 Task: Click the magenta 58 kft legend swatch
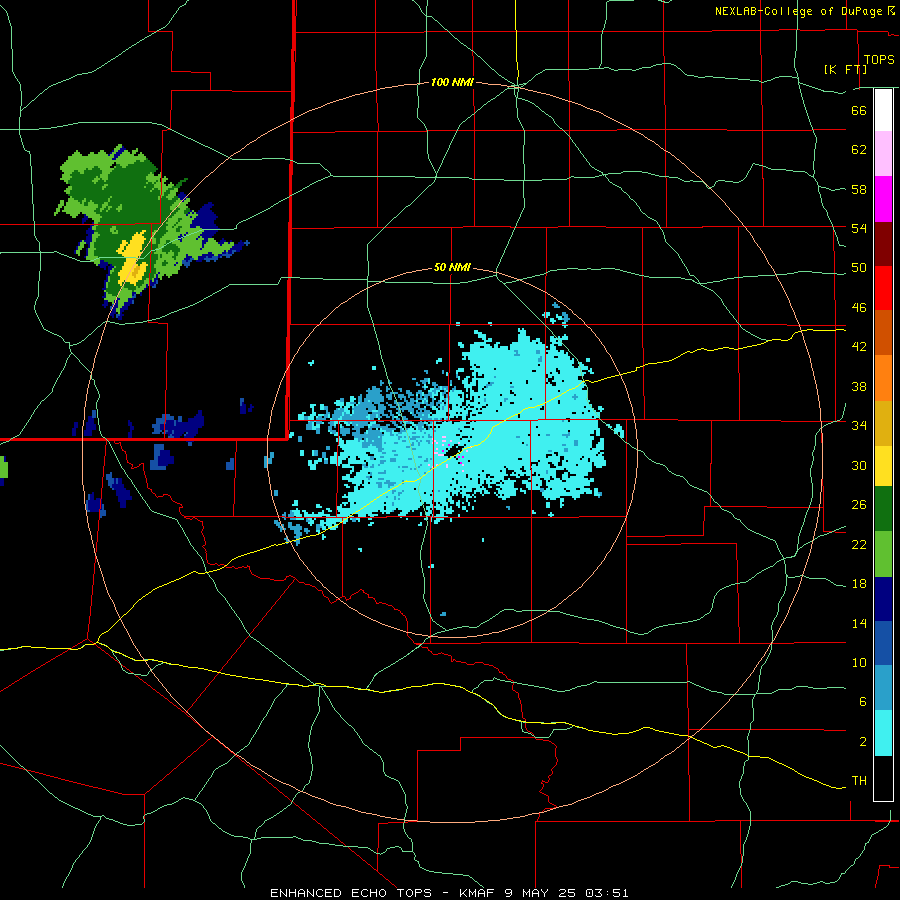(x=883, y=199)
